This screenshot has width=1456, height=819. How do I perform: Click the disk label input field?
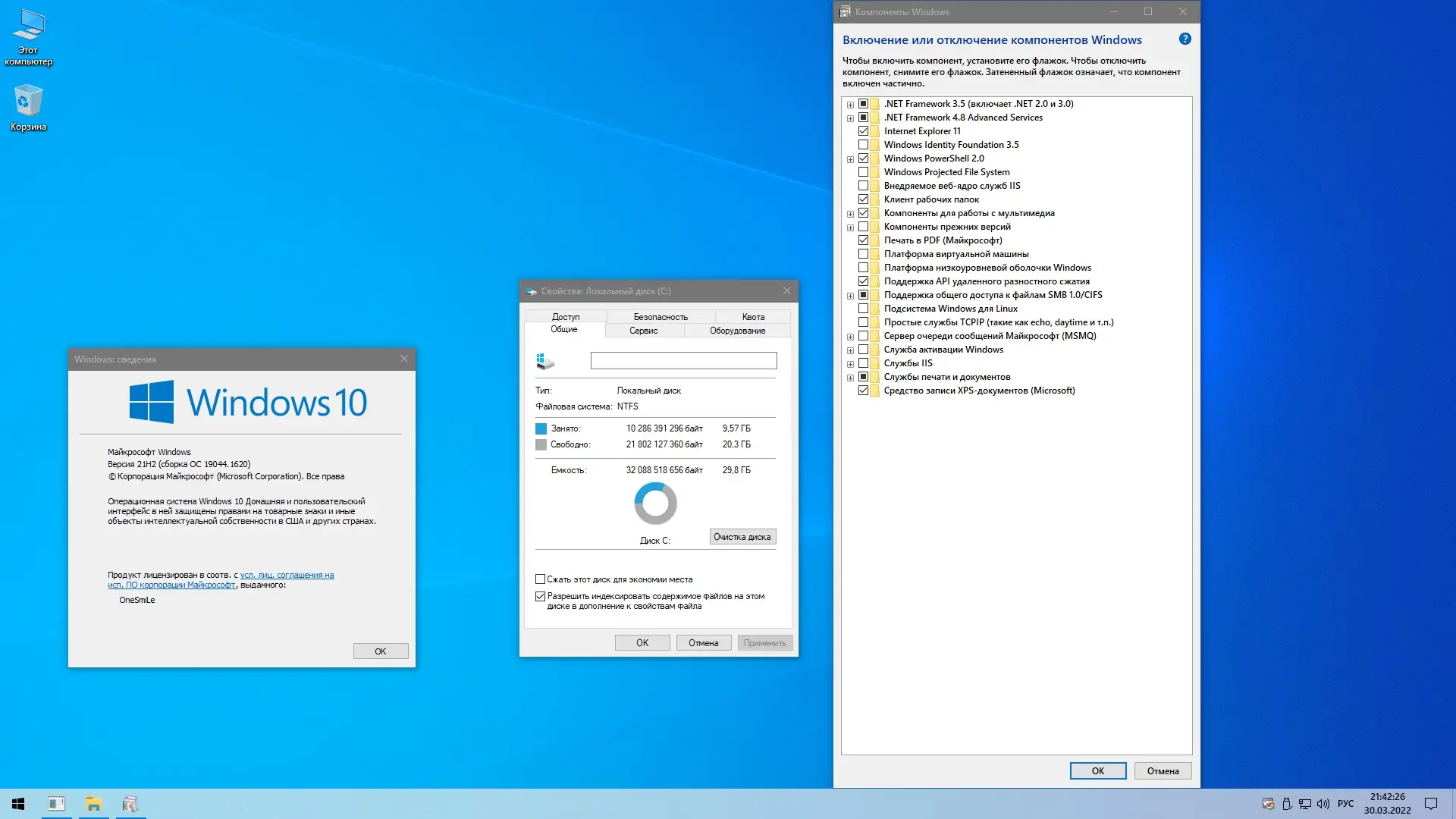coord(683,361)
